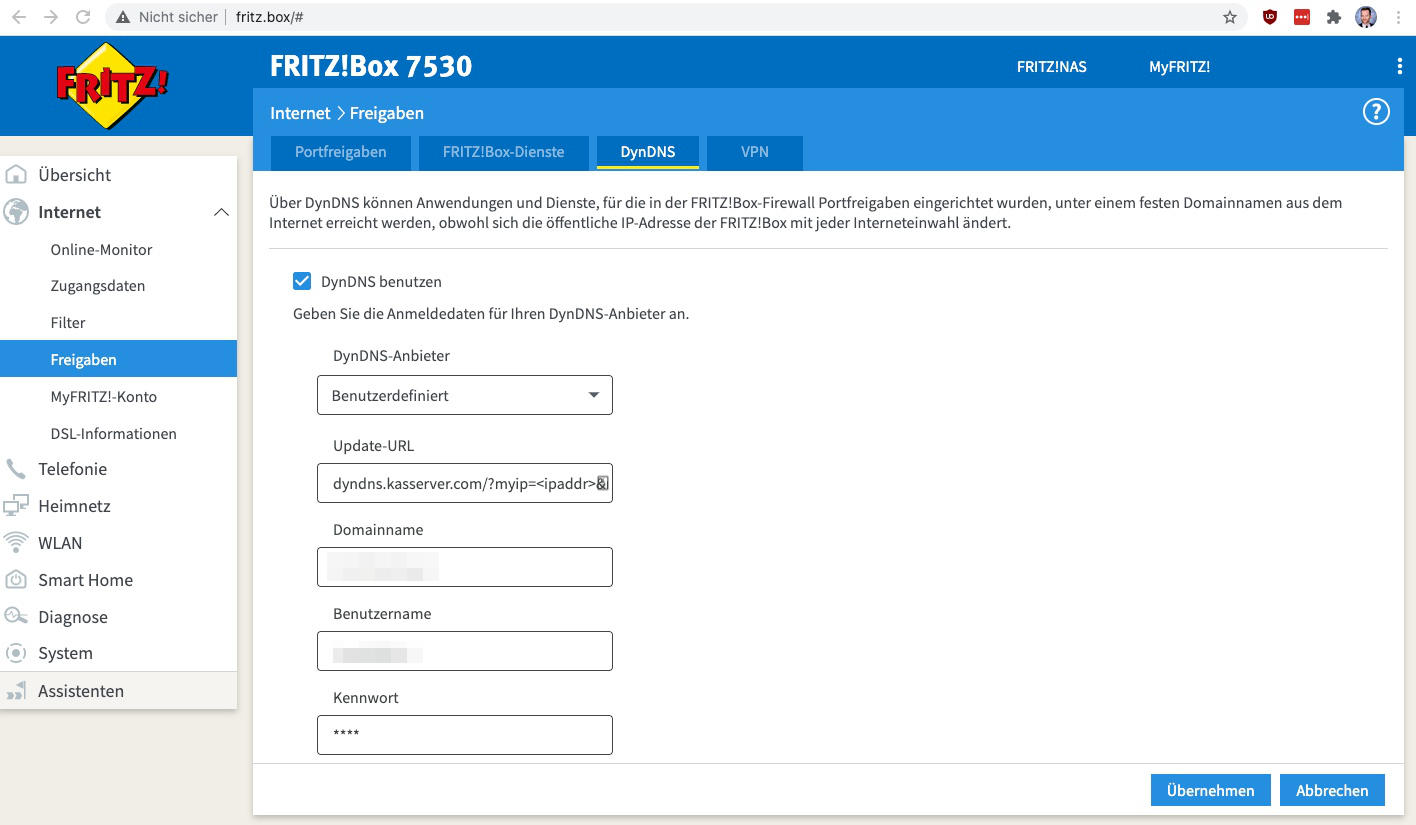Open the three-dot menu in FRITZ!Box header

point(1399,66)
